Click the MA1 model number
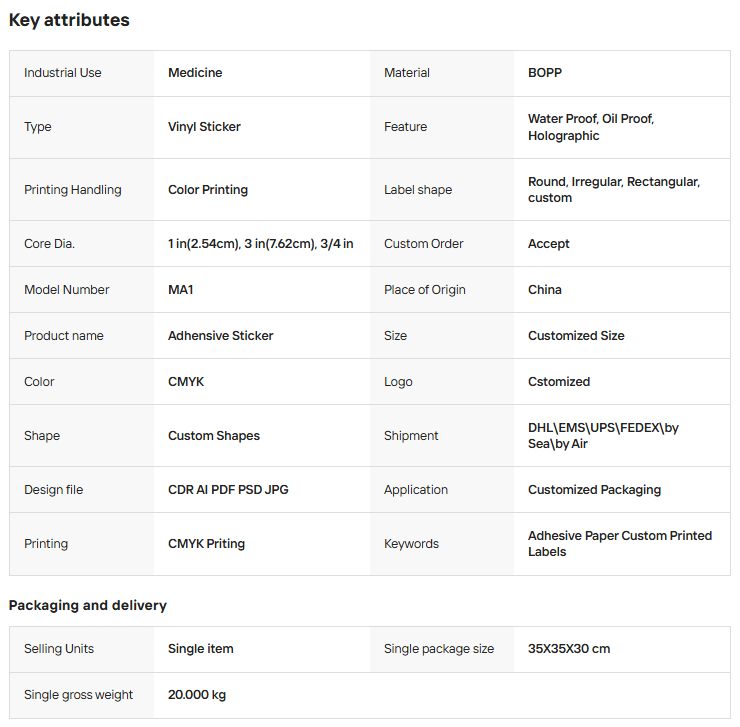The image size is (740, 727). tap(181, 290)
